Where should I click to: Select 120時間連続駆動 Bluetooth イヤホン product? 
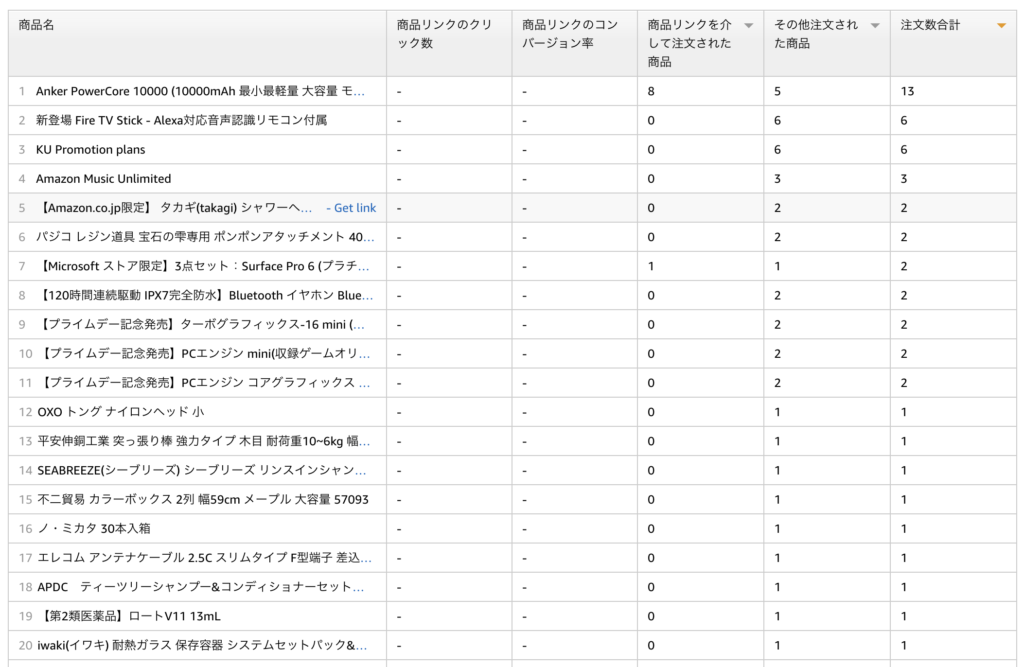(x=205, y=295)
